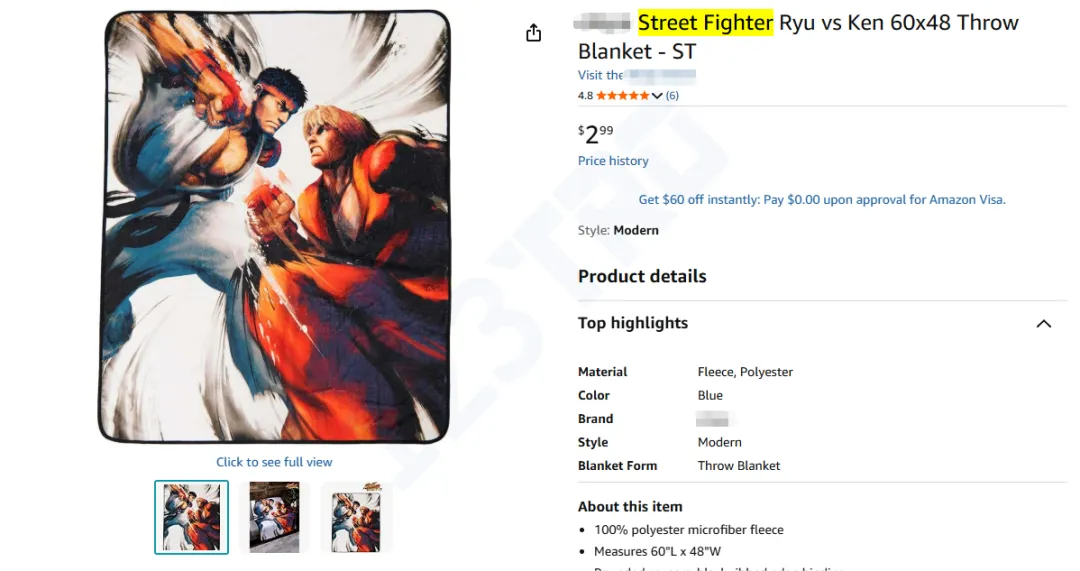Image resolution: width=1080 pixels, height=571 pixels.
Task: Click the product title Ryu vs Ken Throw Blanket
Action: click(798, 36)
